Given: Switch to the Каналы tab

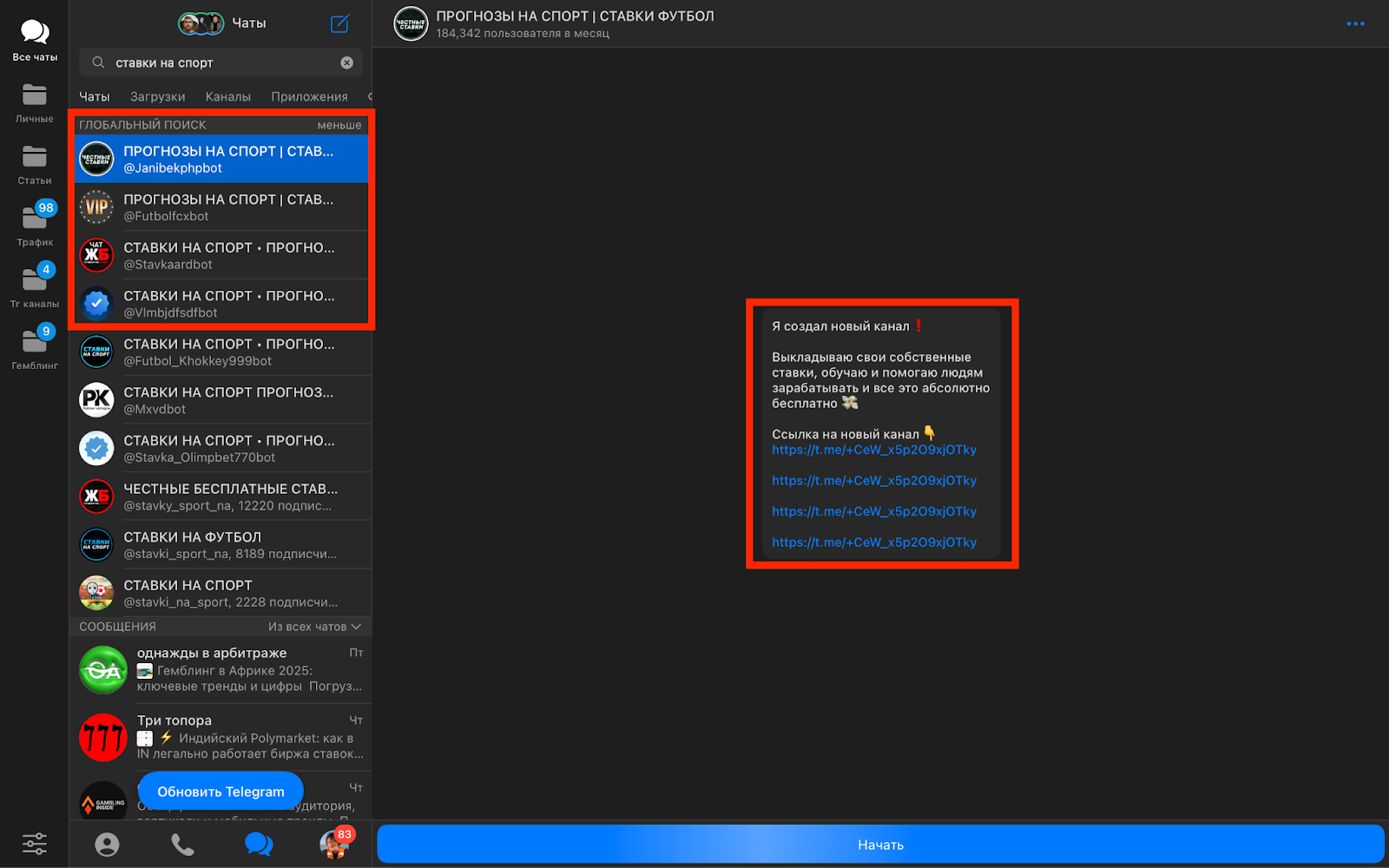Looking at the screenshot, I should click(x=228, y=96).
